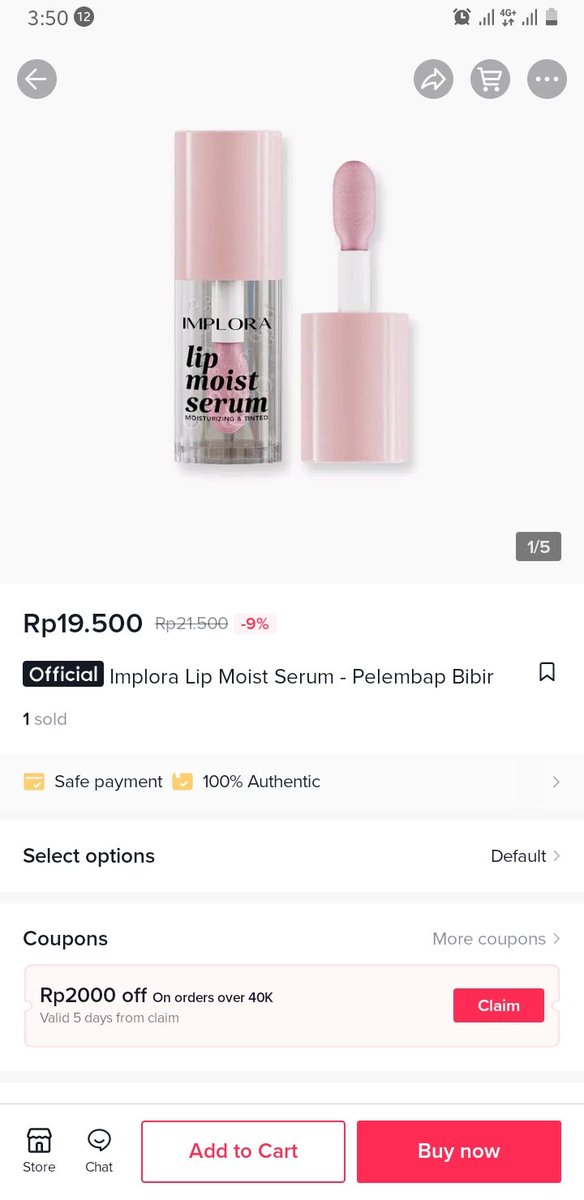Add to Cart
The width and height of the screenshot is (584, 1200).
[x=243, y=1151]
